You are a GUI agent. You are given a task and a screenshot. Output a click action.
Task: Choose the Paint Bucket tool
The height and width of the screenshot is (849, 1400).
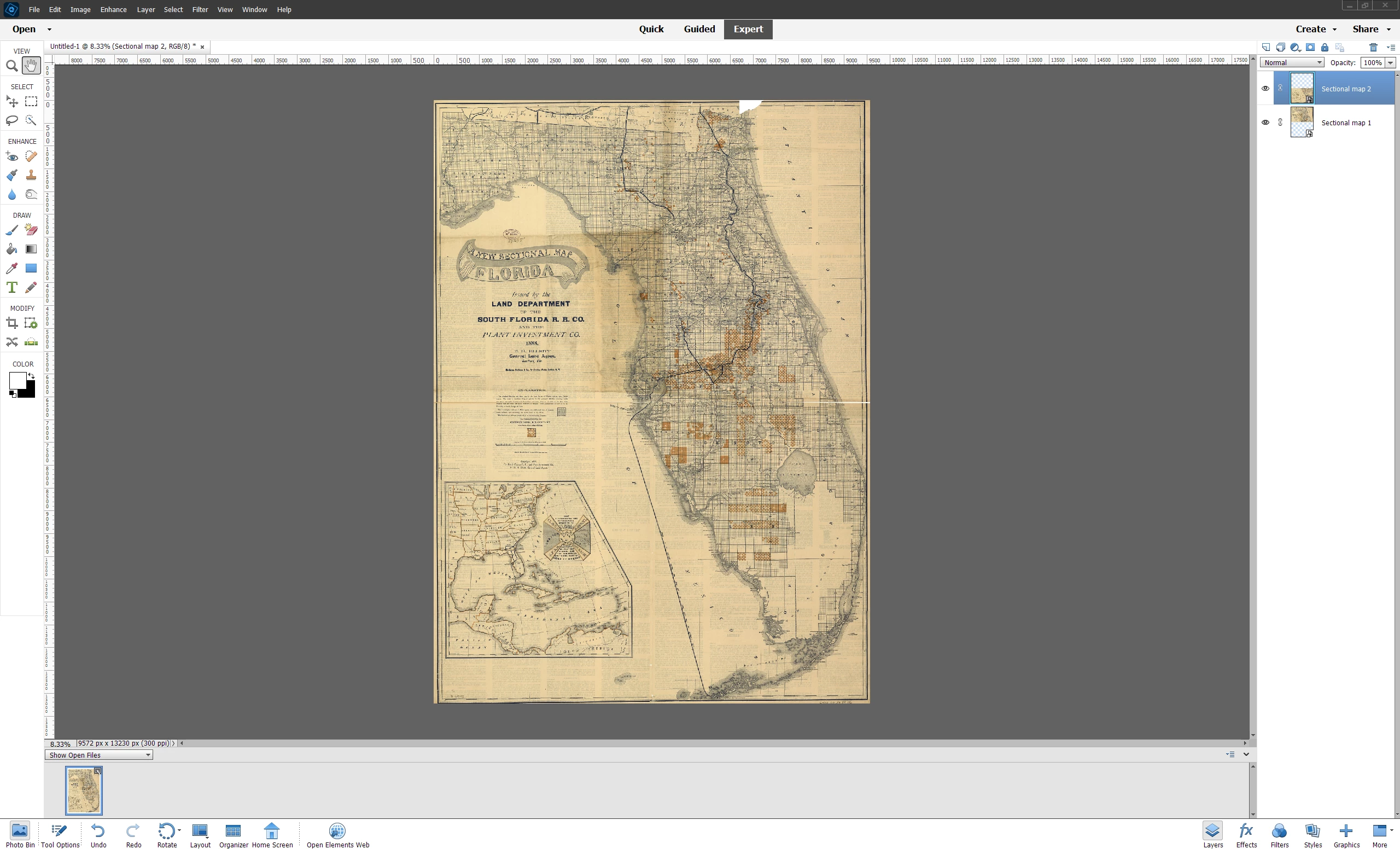pyautogui.click(x=11, y=249)
